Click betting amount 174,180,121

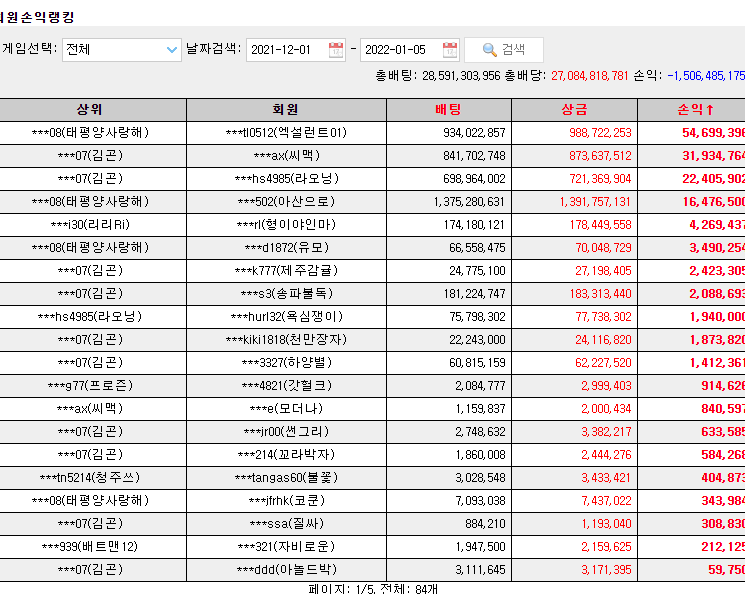pos(474,224)
